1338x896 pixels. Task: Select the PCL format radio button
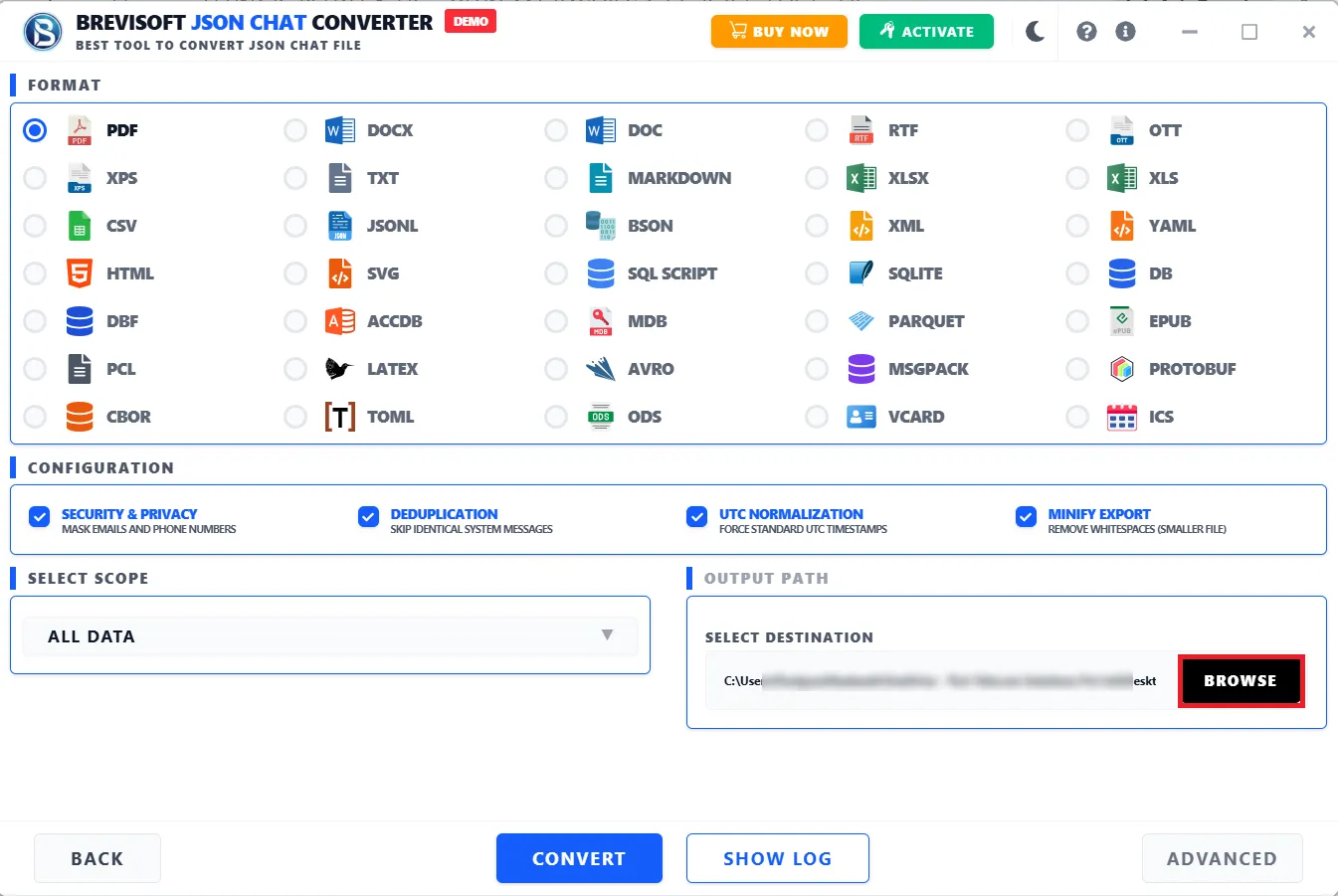pyautogui.click(x=35, y=369)
